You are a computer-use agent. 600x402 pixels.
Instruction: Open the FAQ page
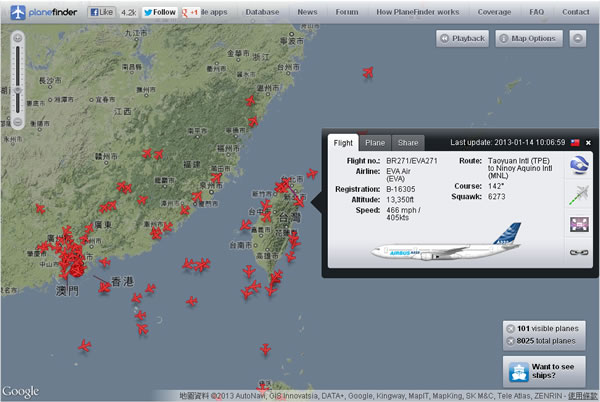(536, 12)
